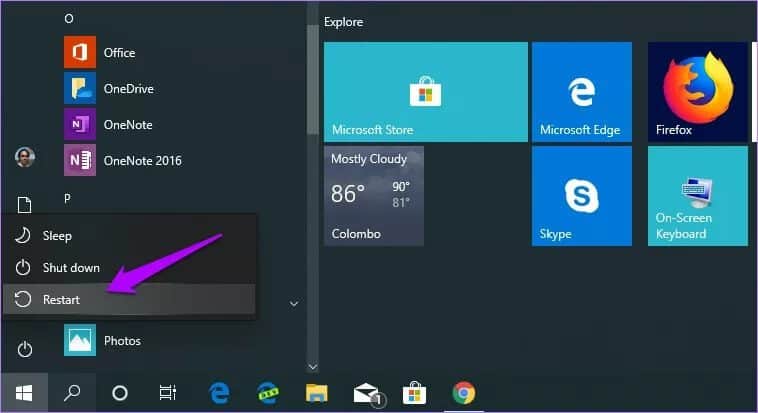
Task: Open the On-Screen Keyboard tile
Action: pyautogui.click(x=698, y=196)
